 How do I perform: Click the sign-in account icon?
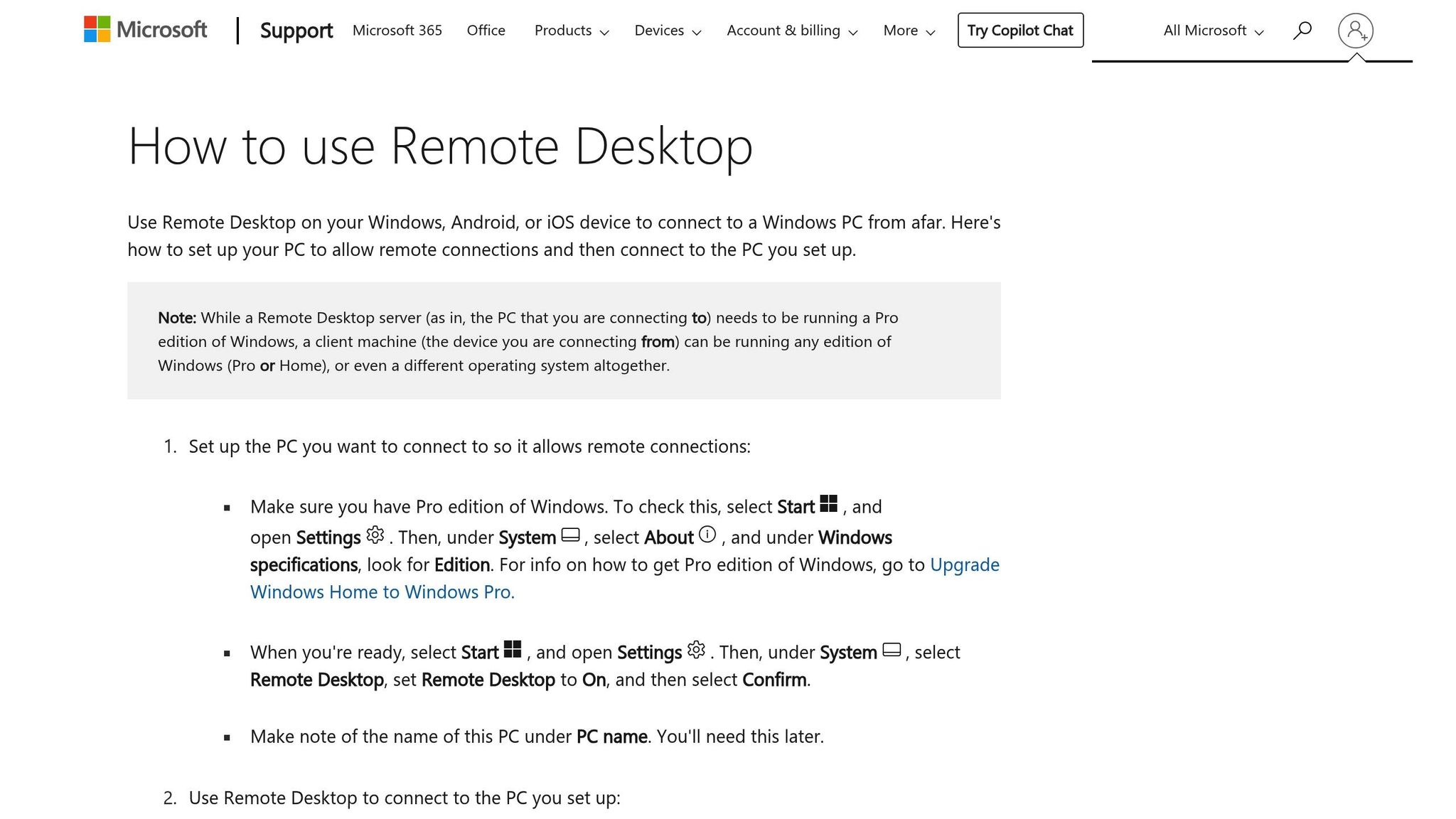1356,30
